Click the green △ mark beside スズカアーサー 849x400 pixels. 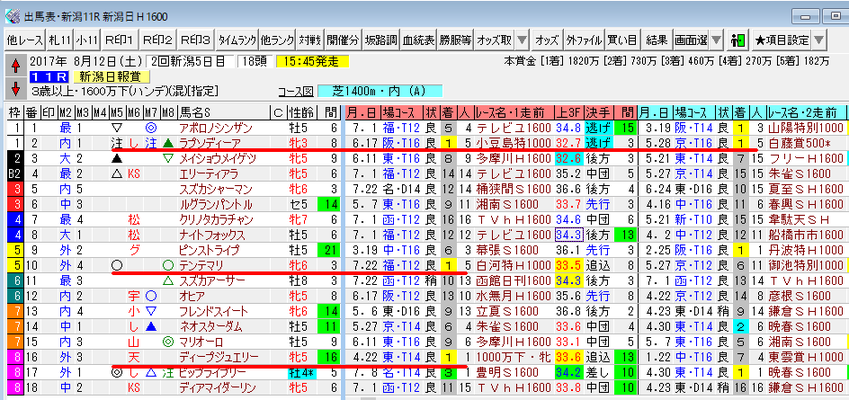pos(168,280)
